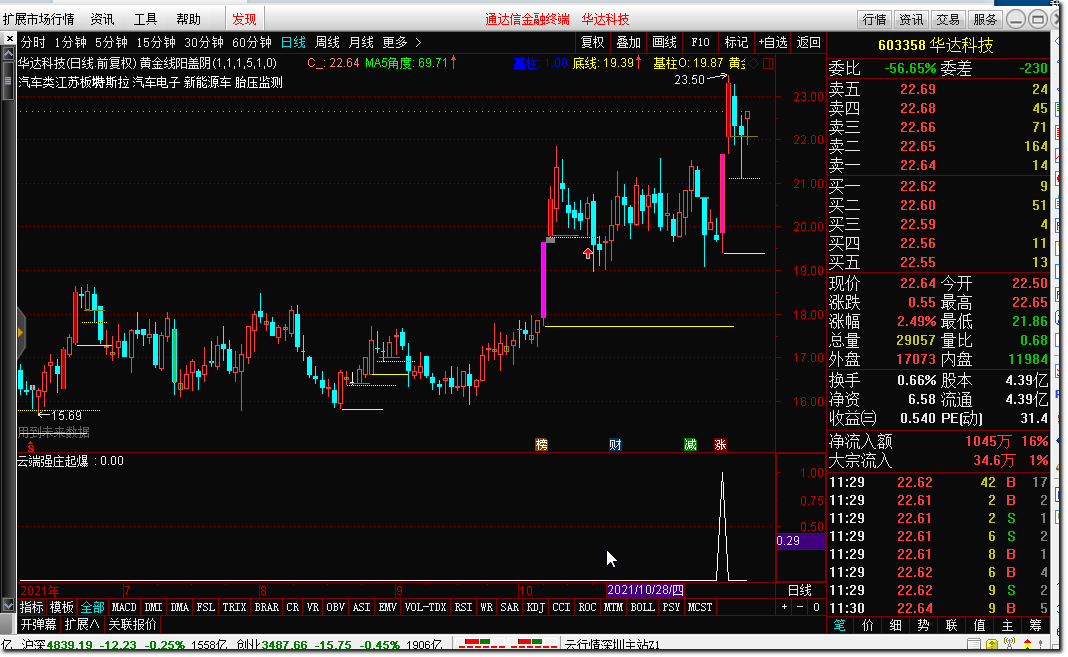The width and height of the screenshot is (1068, 657).
Task: Click the red S marker at chart bottom-left
Action: point(31,447)
